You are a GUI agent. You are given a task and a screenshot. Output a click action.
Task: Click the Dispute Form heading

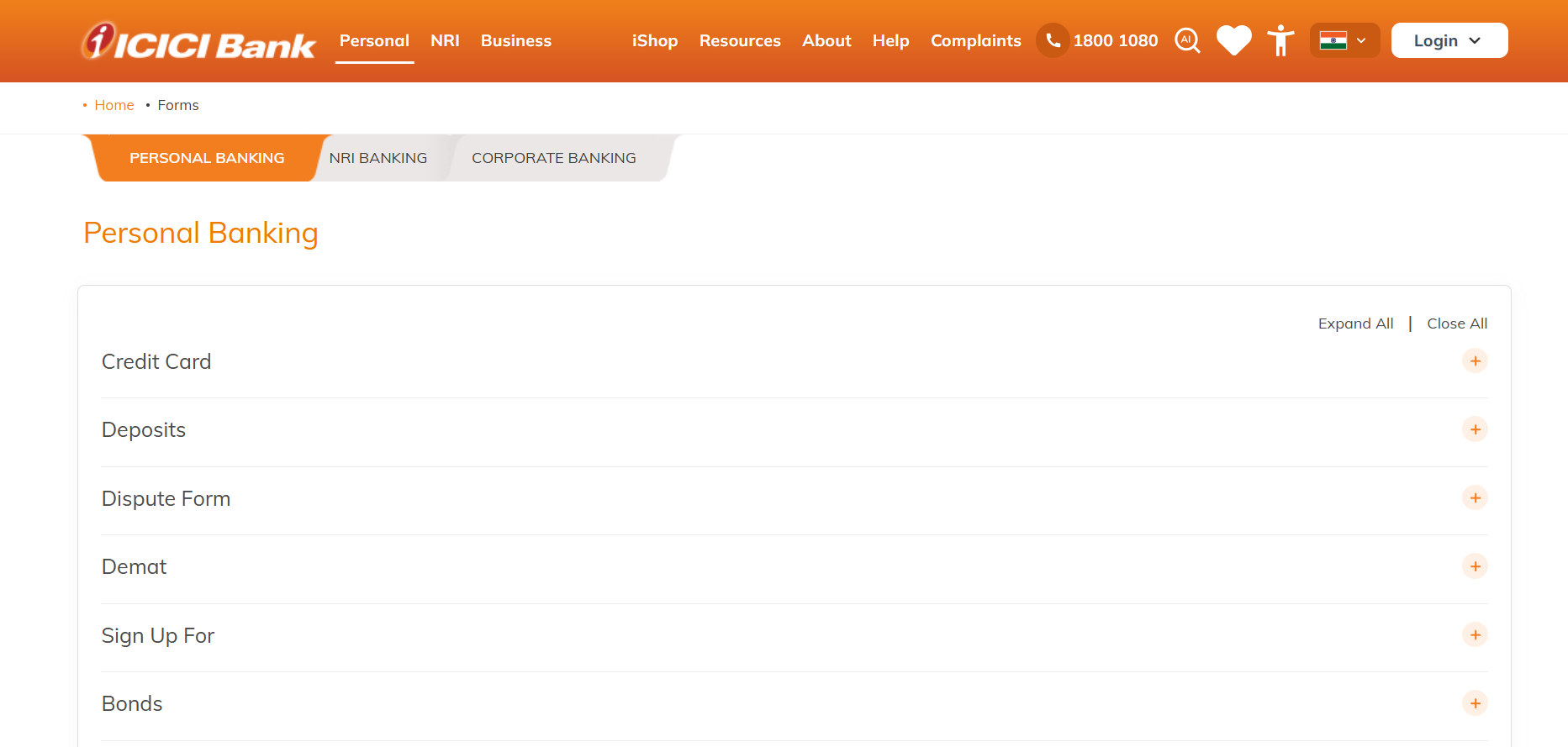click(x=166, y=499)
